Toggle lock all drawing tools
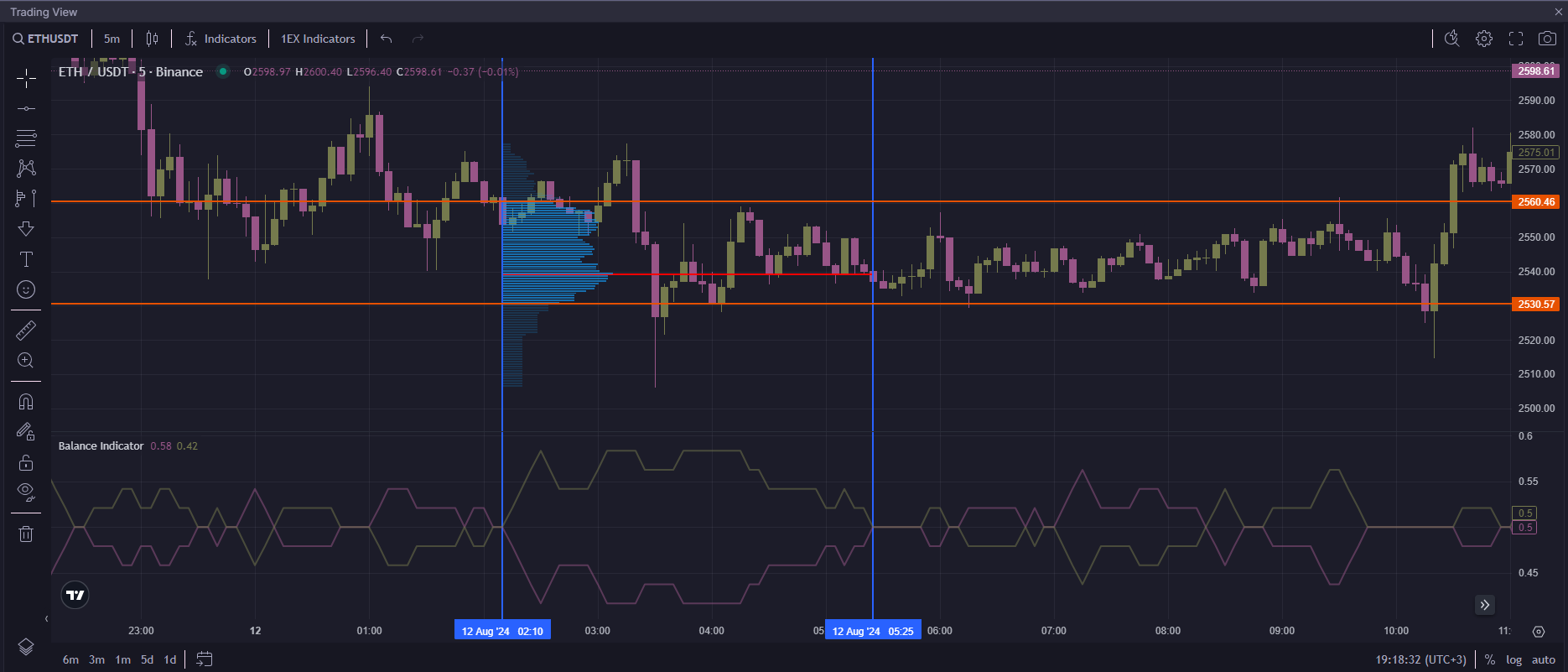This screenshot has width=1568, height=672. tap(26, 462)
